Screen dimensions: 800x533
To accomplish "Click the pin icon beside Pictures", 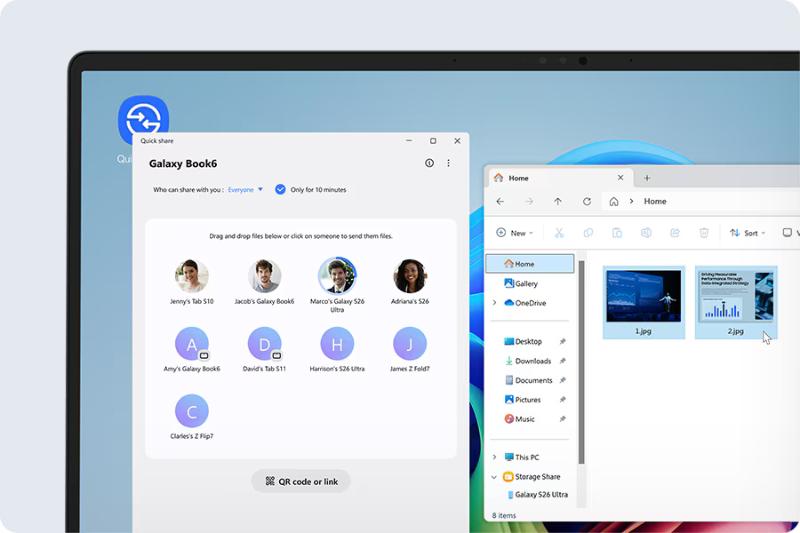I will tap(562, 399).
